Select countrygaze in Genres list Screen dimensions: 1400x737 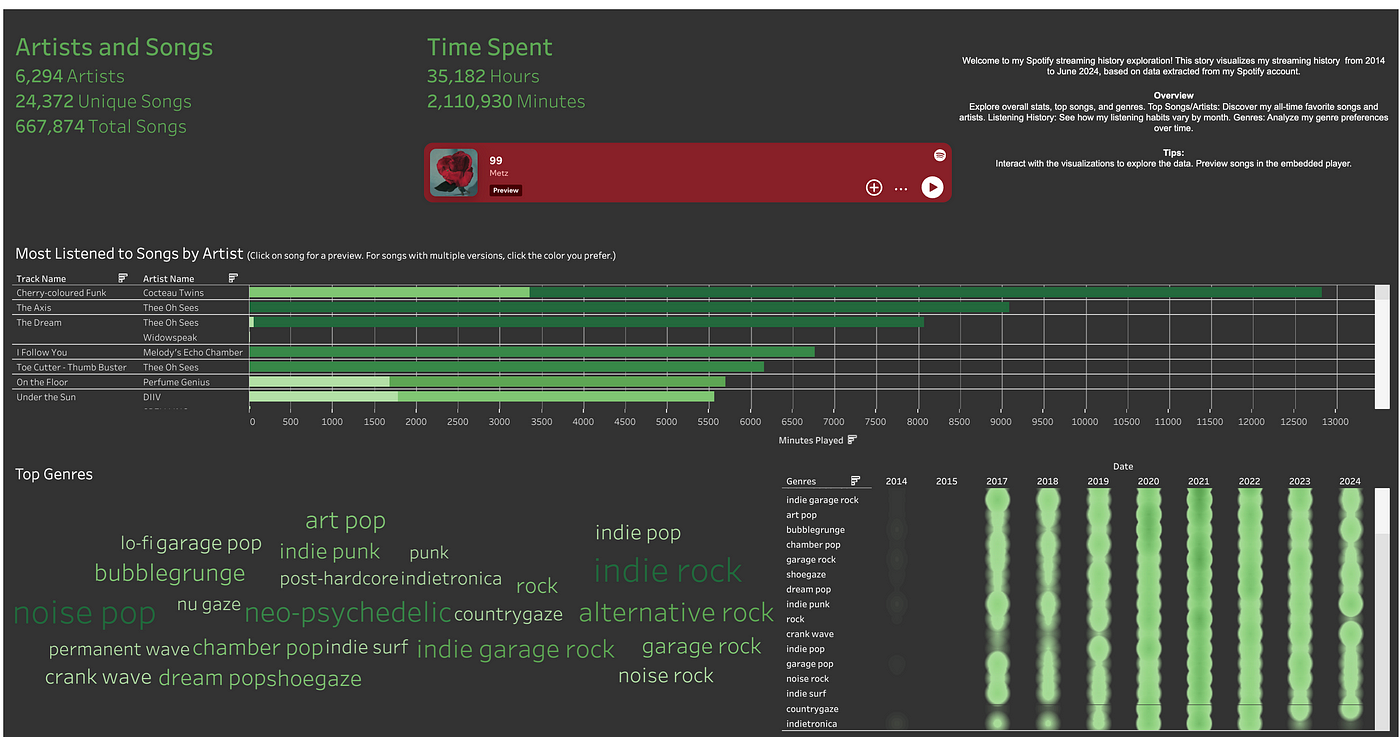pyautogui.click(x=812, y=709)
